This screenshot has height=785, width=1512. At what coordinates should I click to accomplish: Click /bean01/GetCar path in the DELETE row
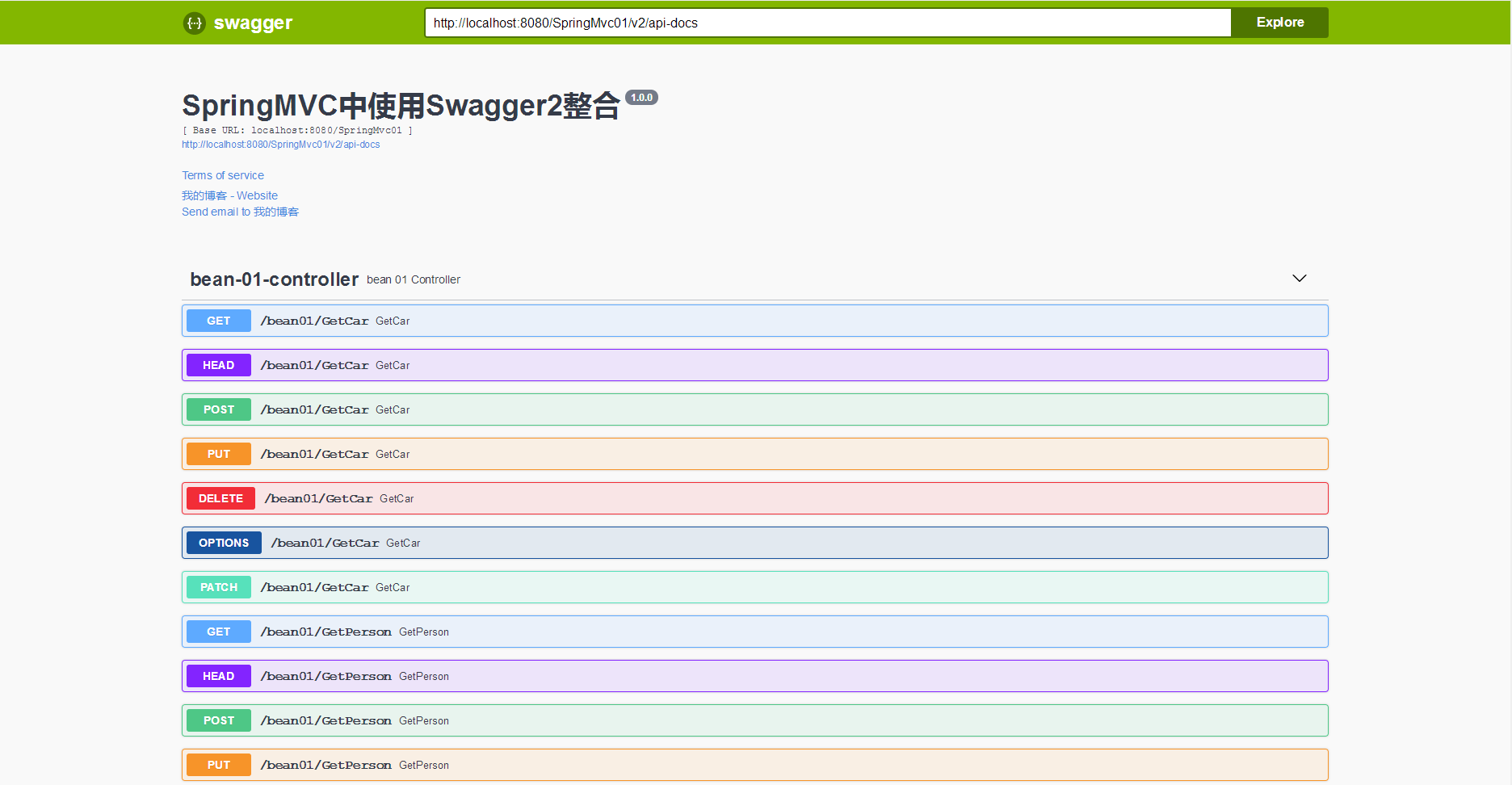click(x=318, y=498)
